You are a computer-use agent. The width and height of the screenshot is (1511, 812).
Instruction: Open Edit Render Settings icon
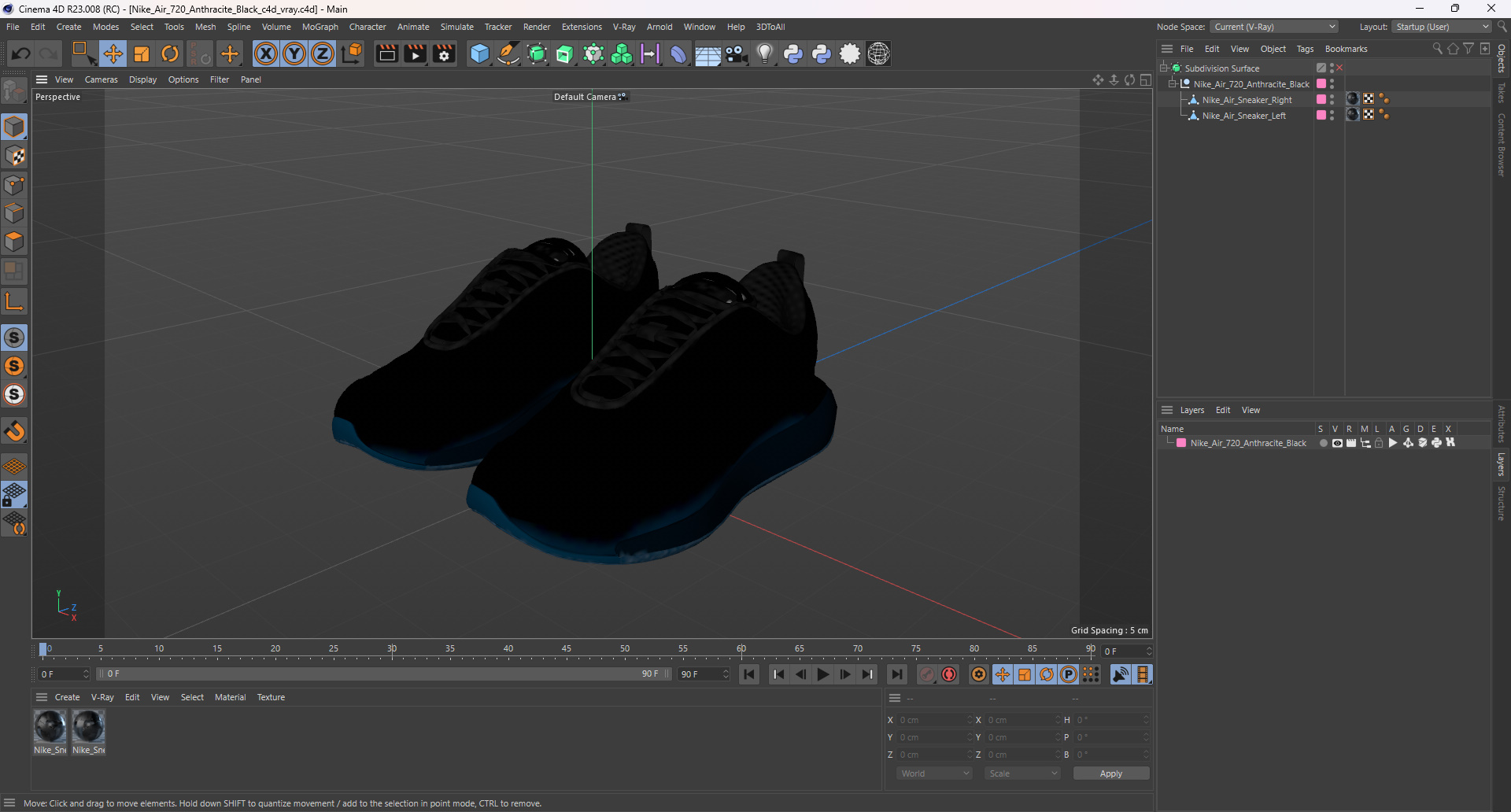444,54
